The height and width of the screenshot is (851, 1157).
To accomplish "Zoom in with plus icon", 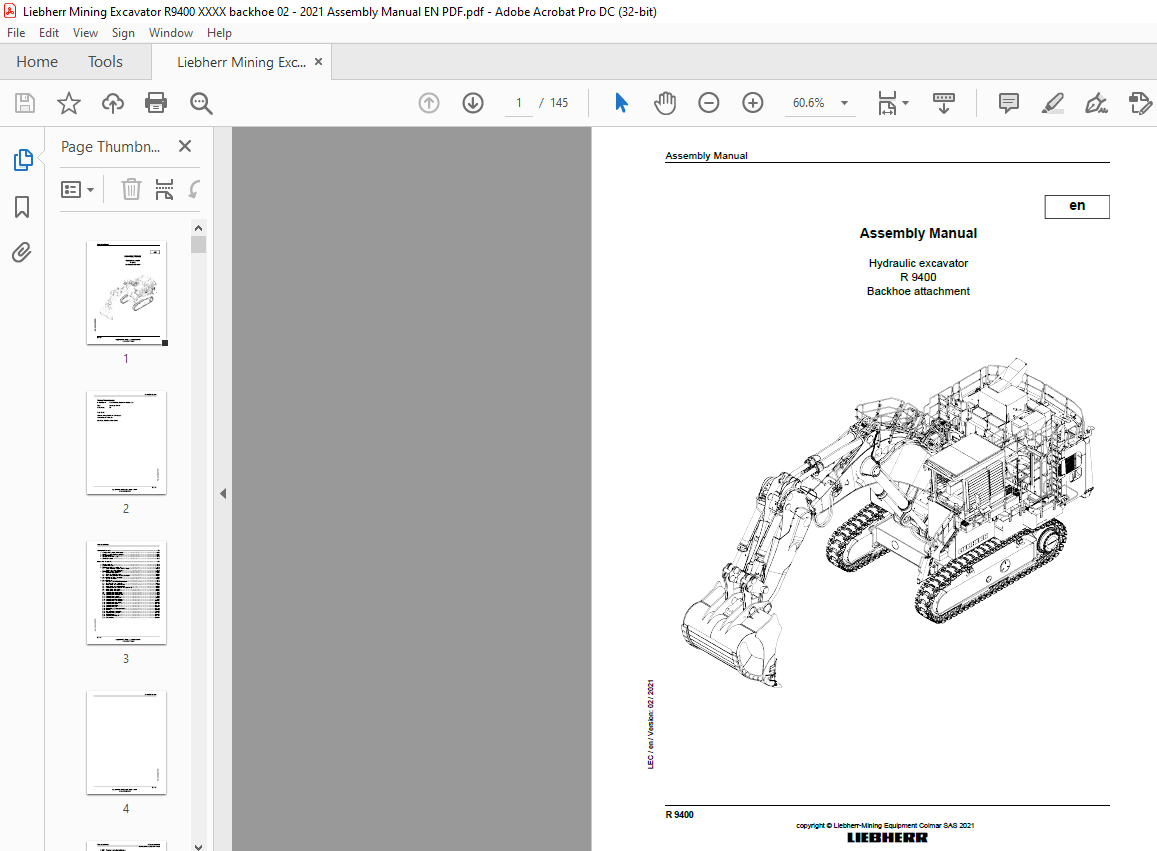I will [753, 103].
